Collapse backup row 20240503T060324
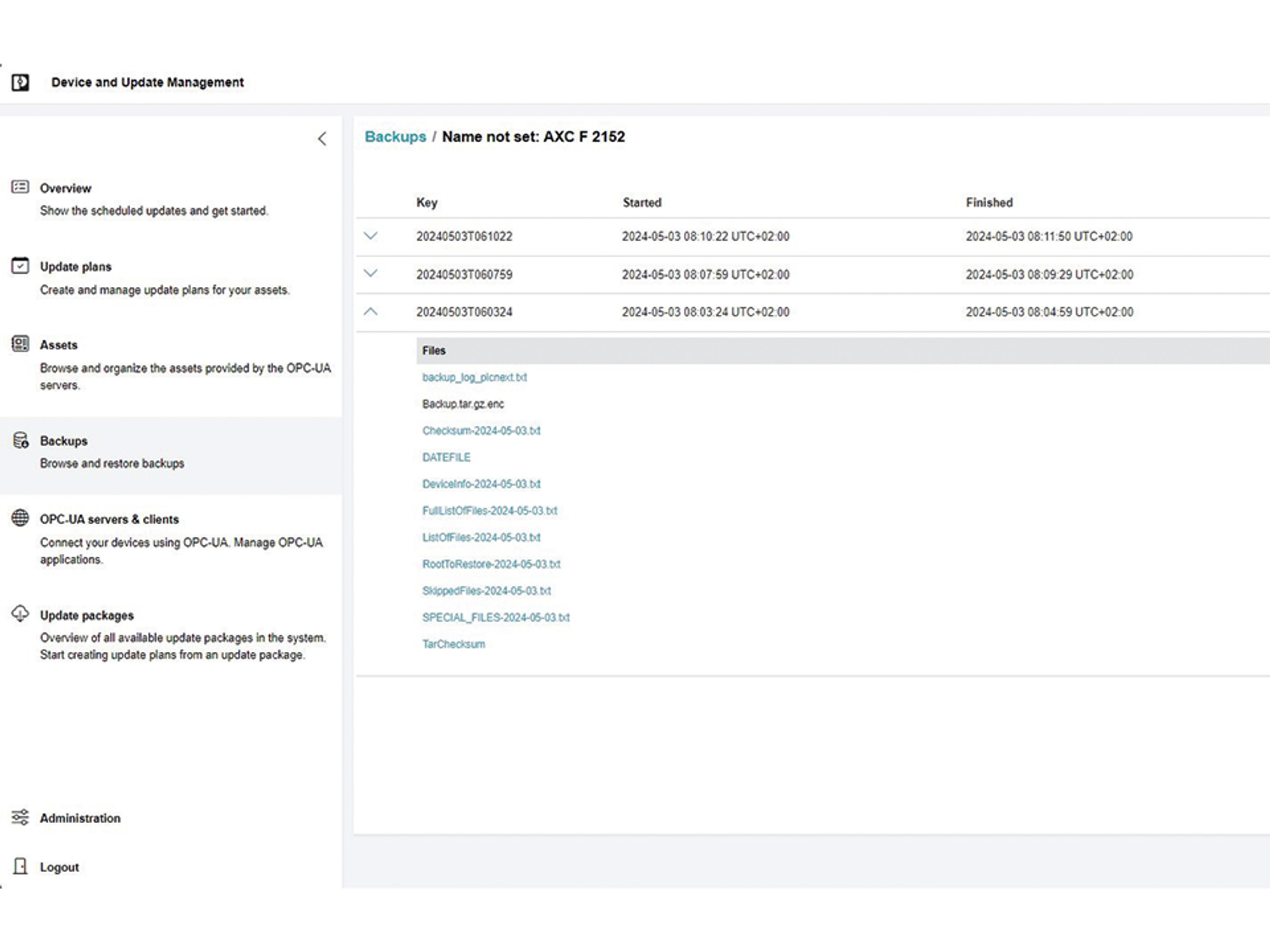Image resolution: width=1270 pixels, height=952 pixels. pyautogui.click(x=371, y=312)
